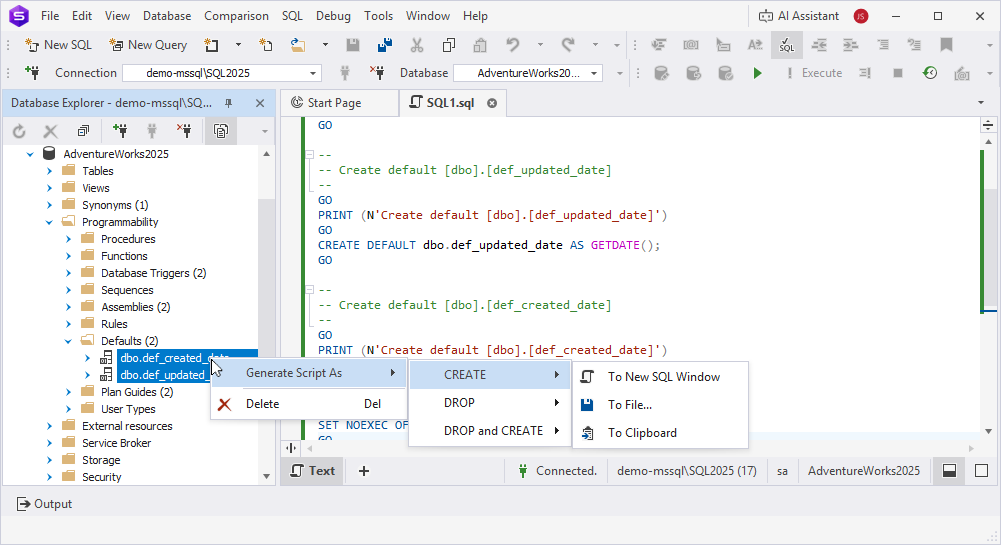Click the Undo arrow icon
Image resolution: width=1001 pixels, height=545 pixels.
coord(513,45)
